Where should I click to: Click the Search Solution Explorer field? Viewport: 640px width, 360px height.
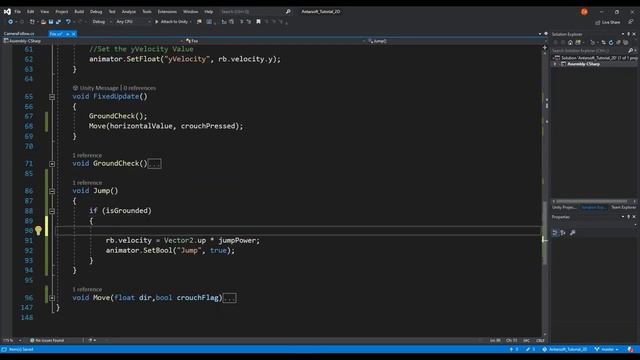(x=589, y=51)
